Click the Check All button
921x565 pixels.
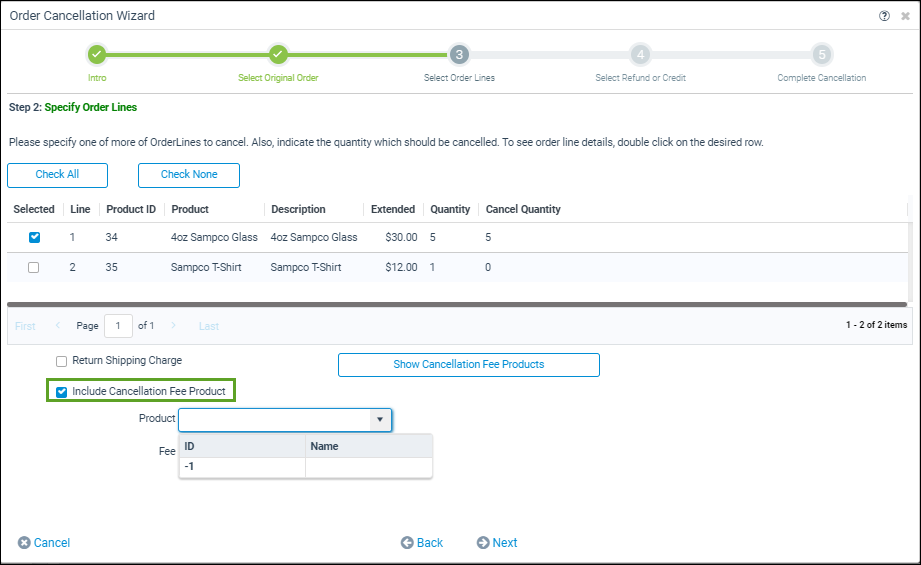[x=58, y=175]
